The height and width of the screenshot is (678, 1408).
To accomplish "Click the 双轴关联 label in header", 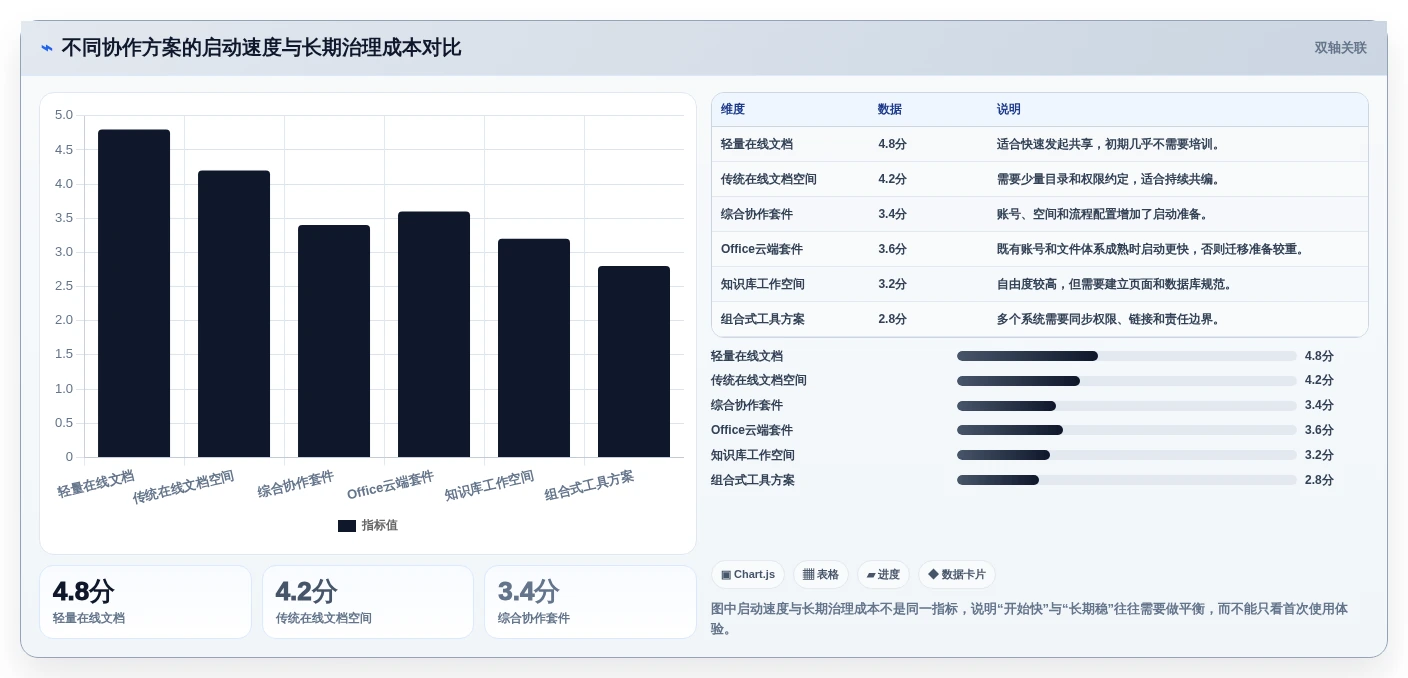I will (1340, 48).
